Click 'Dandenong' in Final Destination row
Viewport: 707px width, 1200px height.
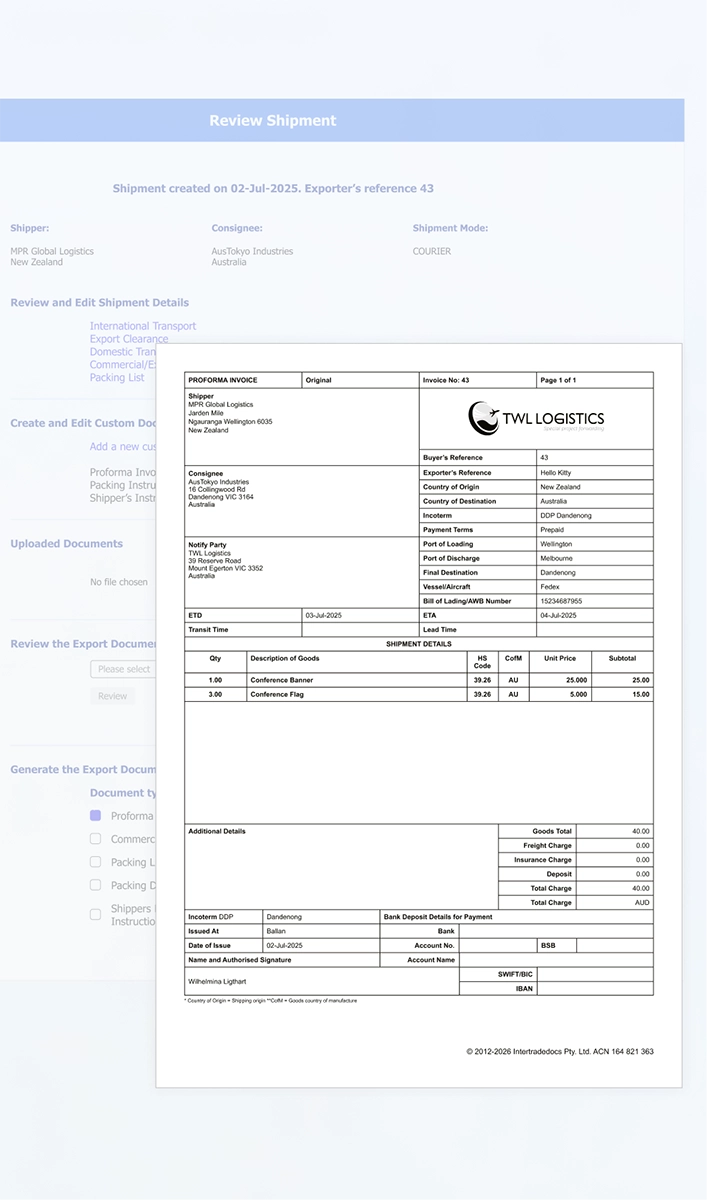558,573
